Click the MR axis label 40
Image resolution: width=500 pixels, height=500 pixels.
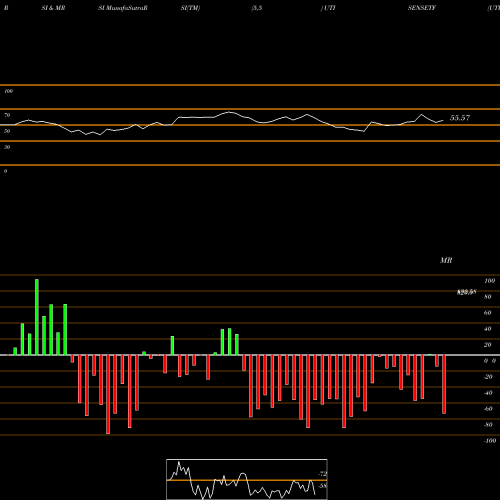click(x=487, y=329)
